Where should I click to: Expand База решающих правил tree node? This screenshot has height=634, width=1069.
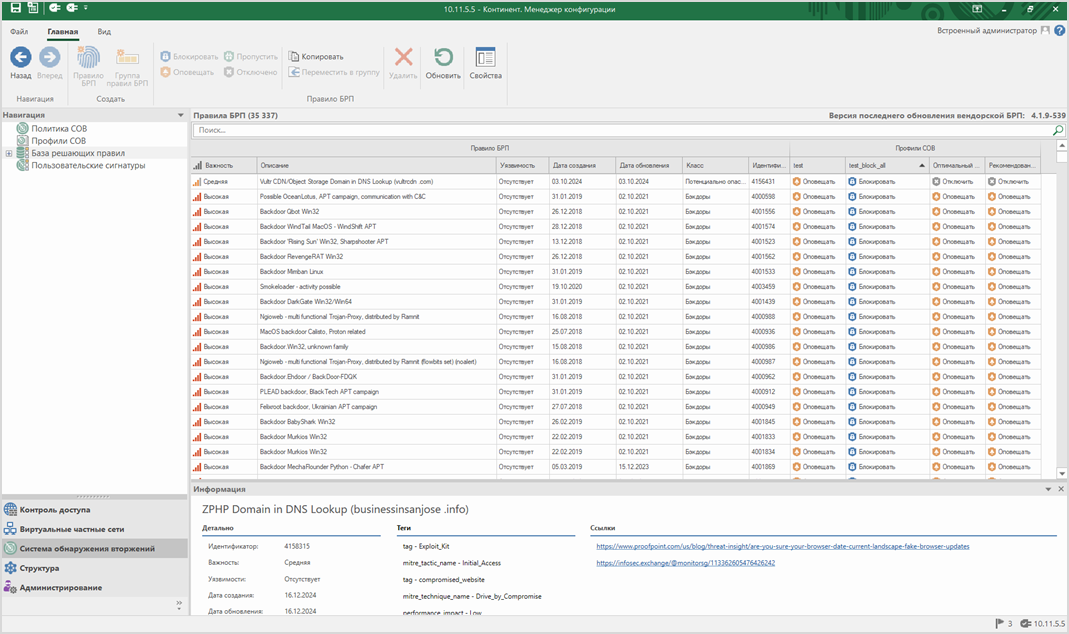pyautogui.click(x=9, y=153)
